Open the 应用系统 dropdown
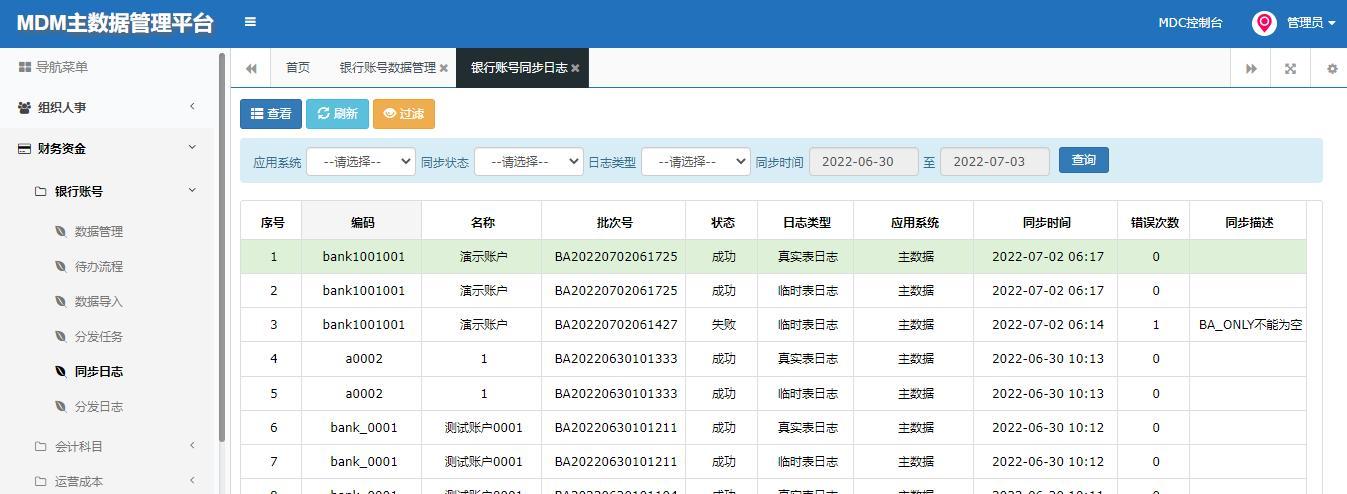 (361, 161)
